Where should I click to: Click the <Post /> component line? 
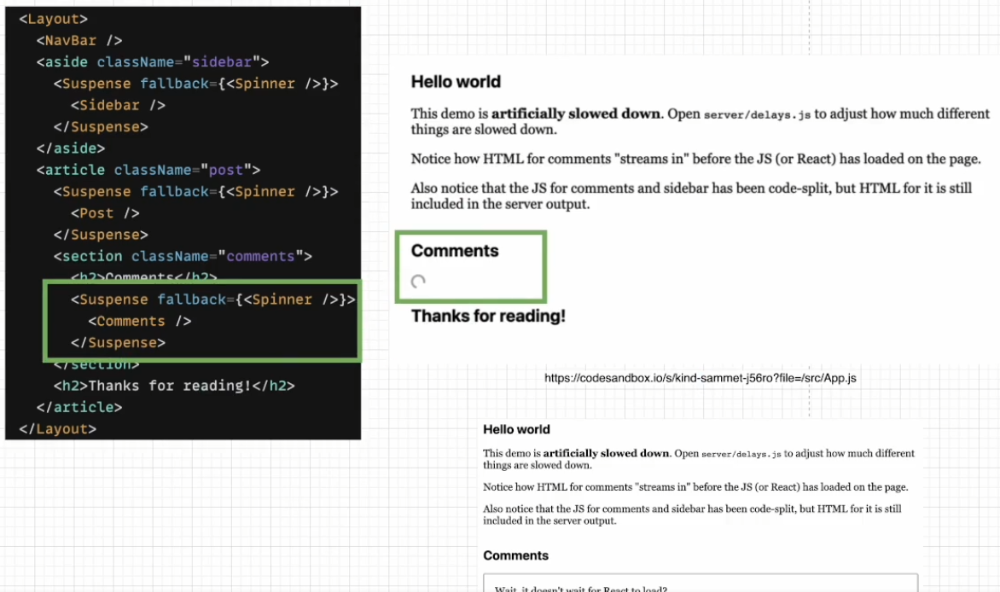coord(105,213)
